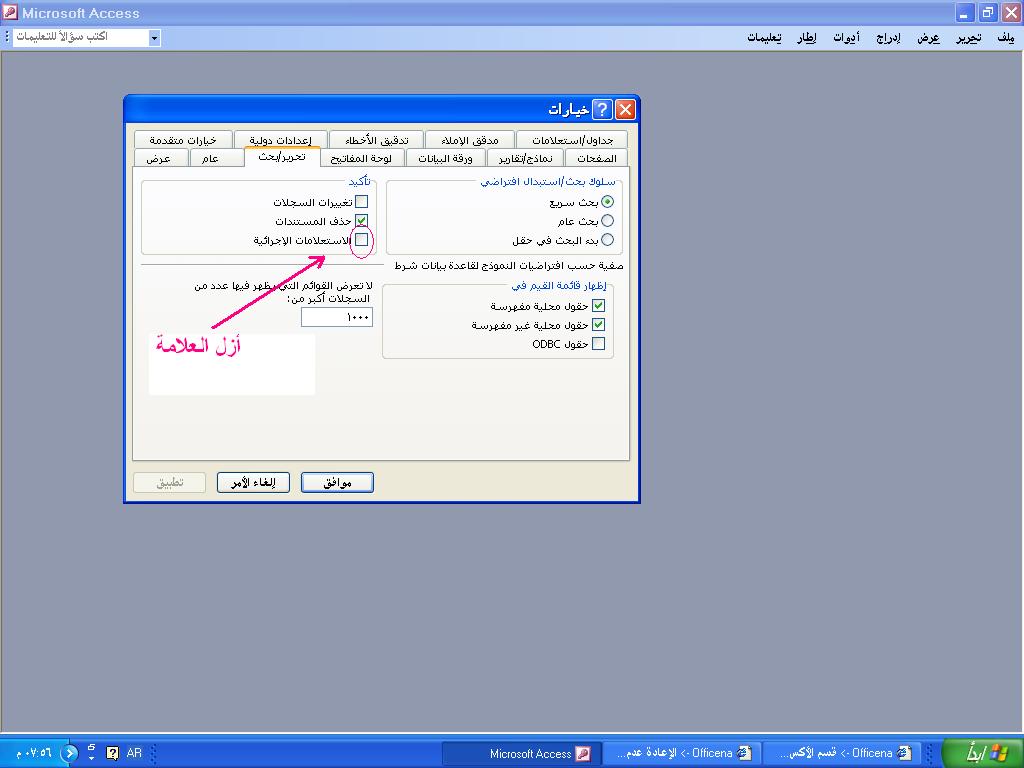Click the records limit field showing ١٠٠٠
This screenshot has width=1024, height=768.
(337, 317)
